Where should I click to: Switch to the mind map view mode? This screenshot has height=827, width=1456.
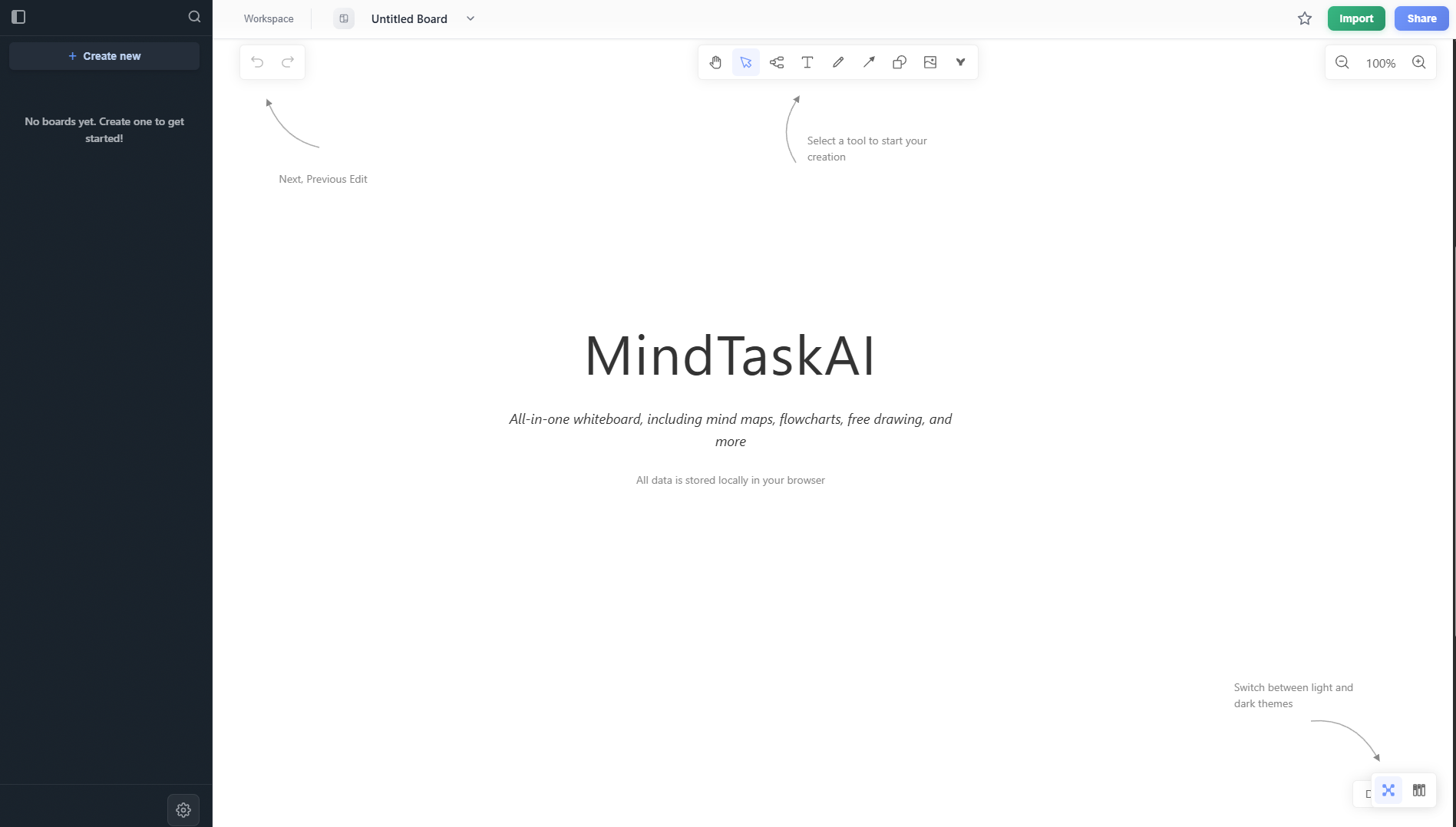pyautogui.click(x=1388, y=790)
